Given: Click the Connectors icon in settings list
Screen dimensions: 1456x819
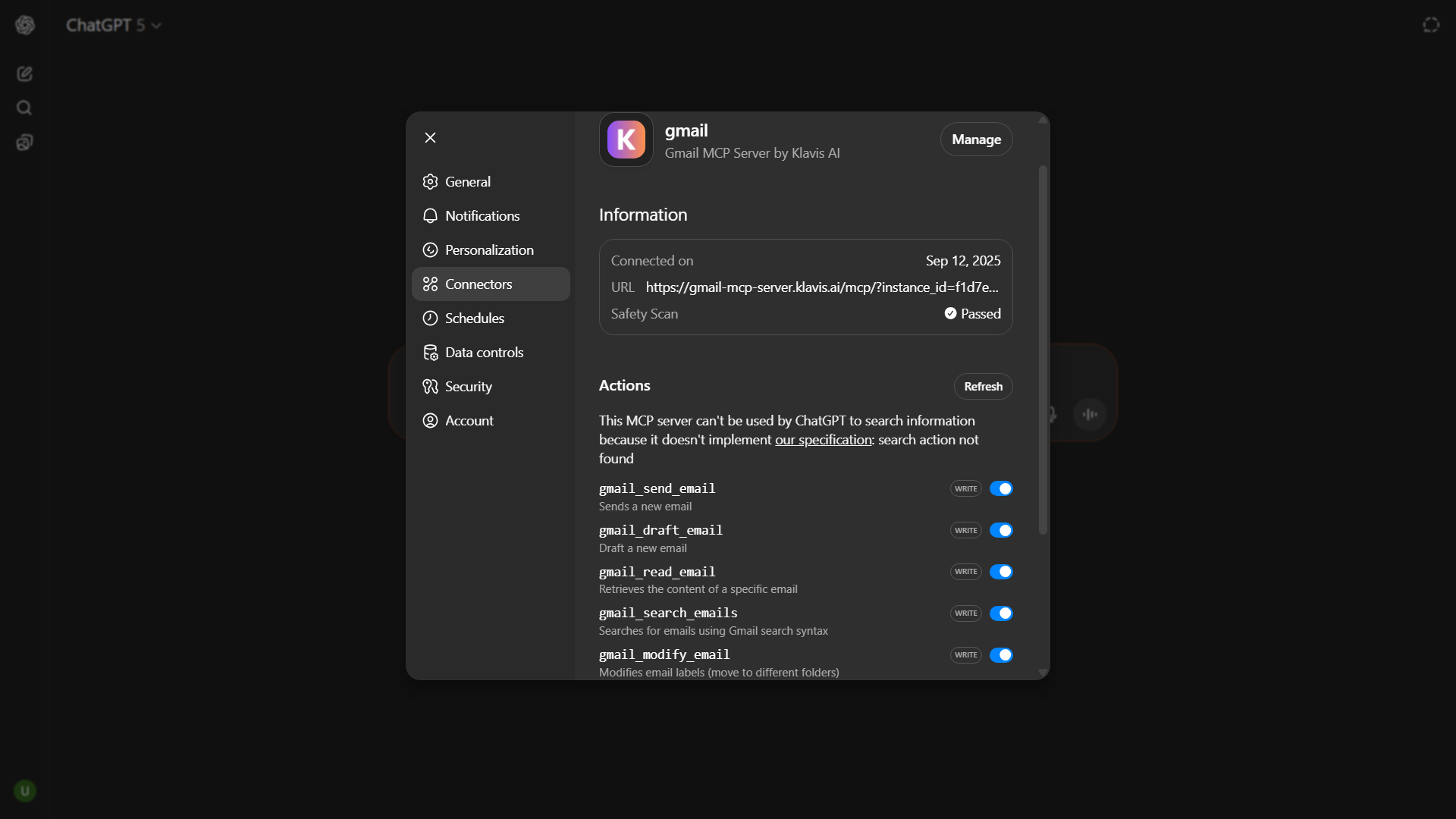Looking at the screenshot, I should point(430,284).
